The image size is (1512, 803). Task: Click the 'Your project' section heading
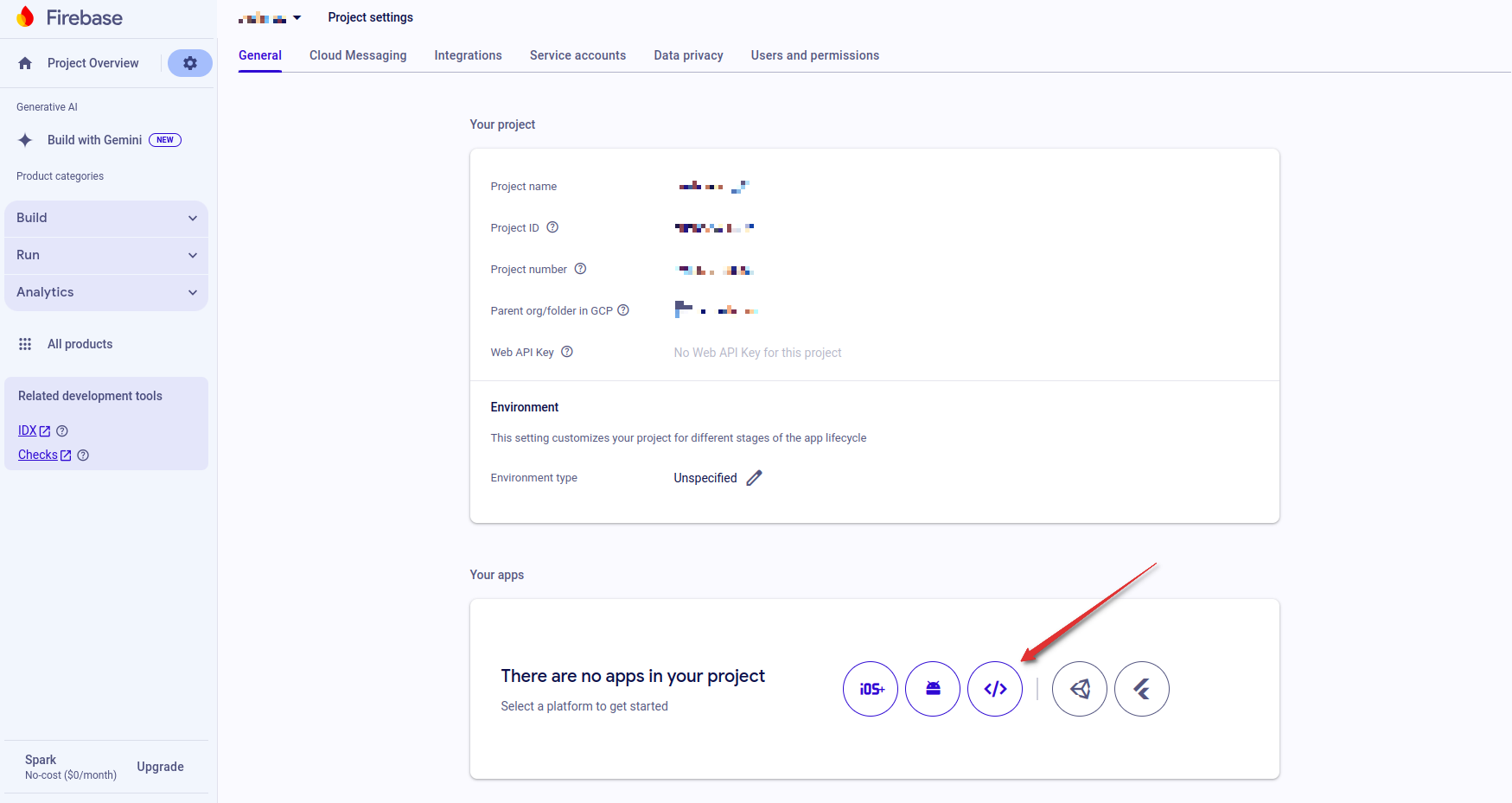pos(502,124)
